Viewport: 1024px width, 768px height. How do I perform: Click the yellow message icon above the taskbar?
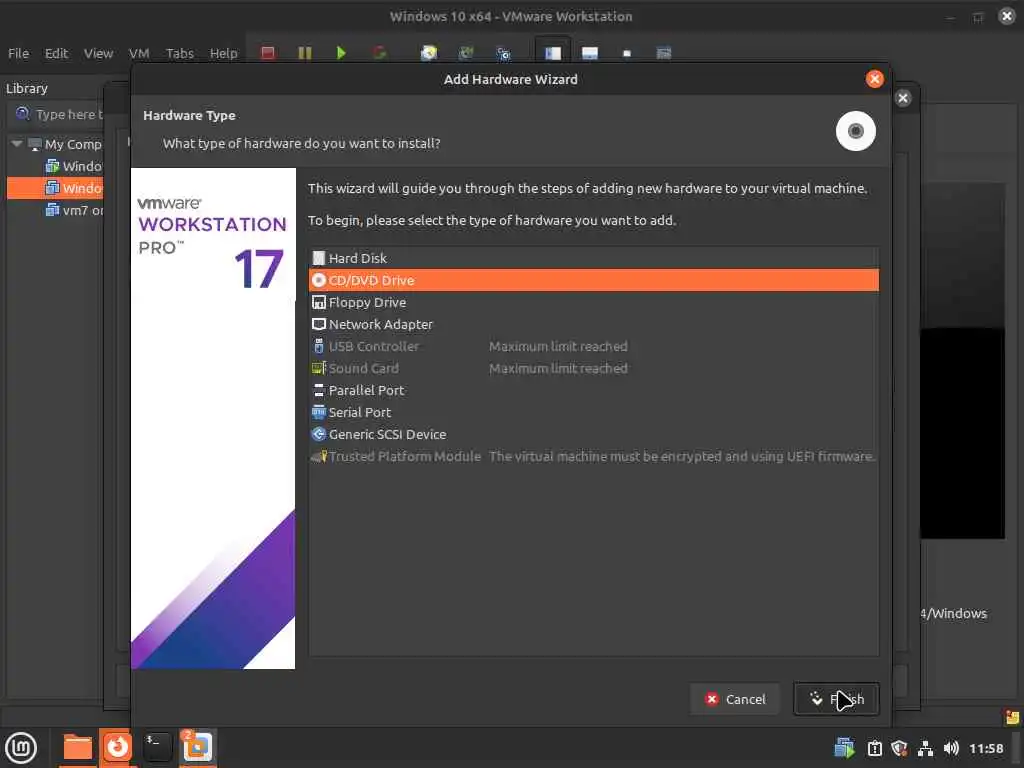tap(1012, 718)
